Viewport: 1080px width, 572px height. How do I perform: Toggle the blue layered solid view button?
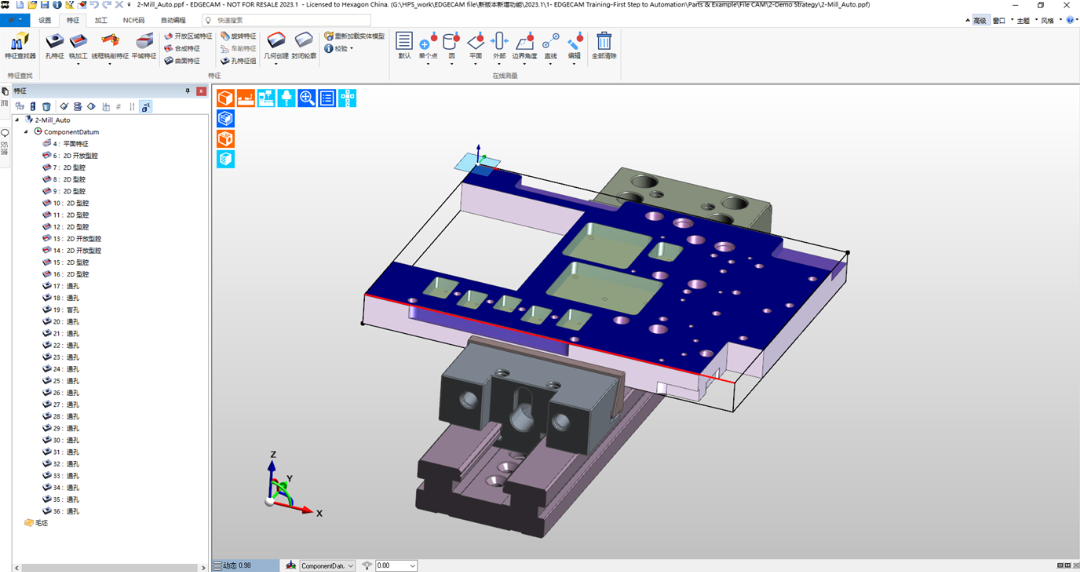point(226,119)
